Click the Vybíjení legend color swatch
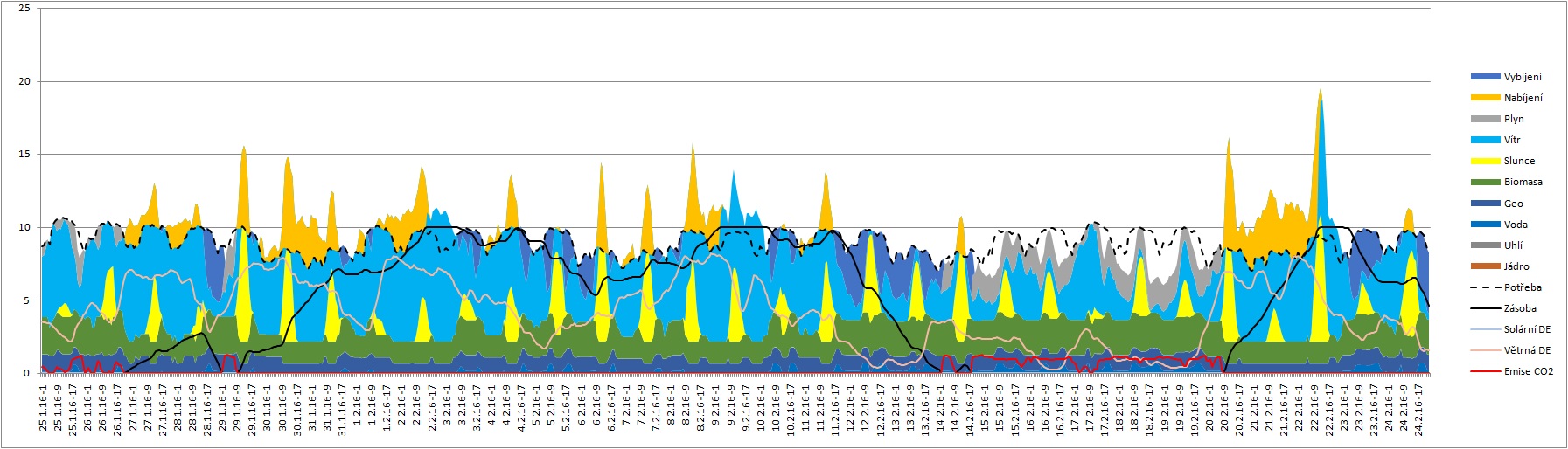Viewport: 1568px width, 449px height. click(1486, 77)
